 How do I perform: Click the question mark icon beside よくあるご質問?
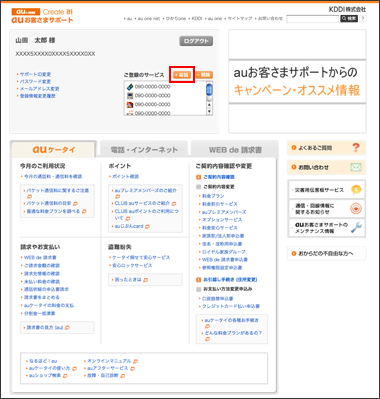(356, 148)
